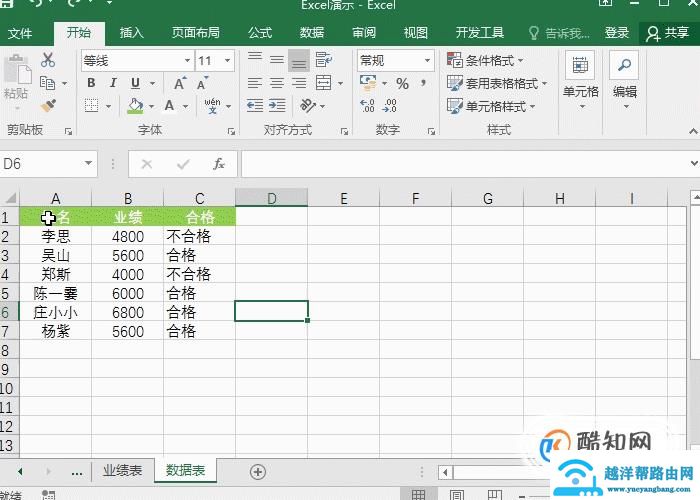Collapse the ribbon with chevron
Screen dimensions: 700x500
(x=693, y=131)
